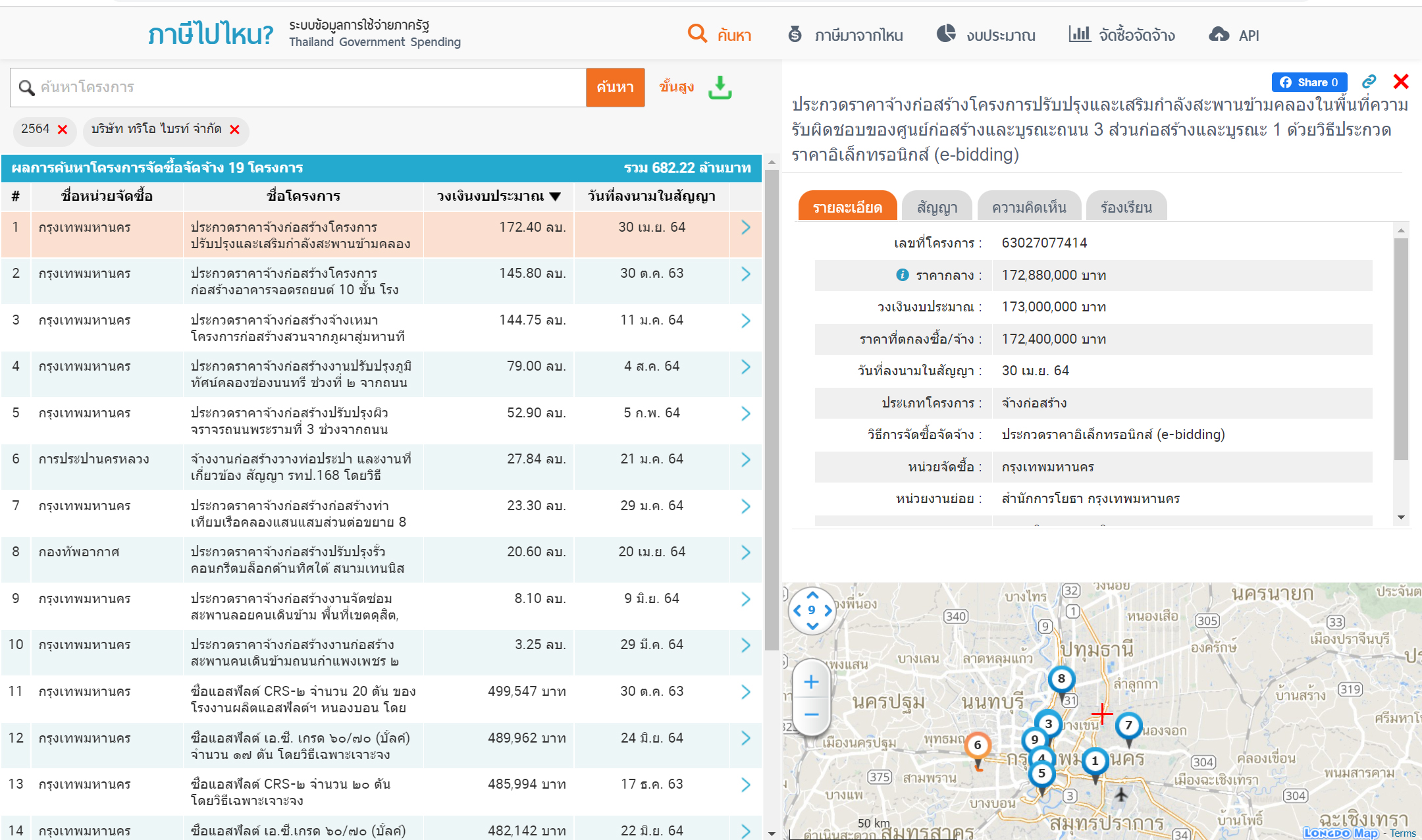Click orange map marker number 6

(978, 746)
